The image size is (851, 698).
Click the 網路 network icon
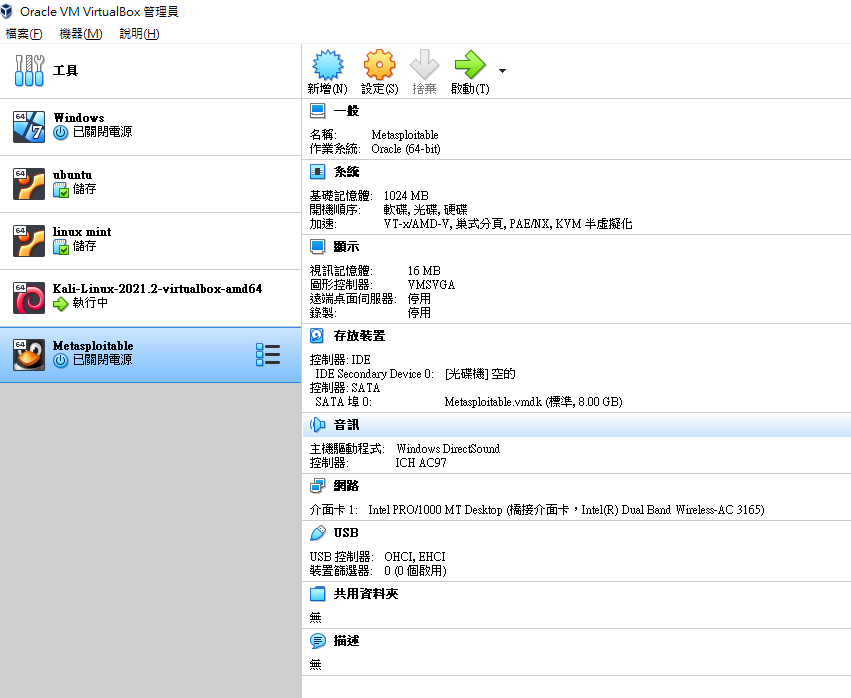(317, 486)
